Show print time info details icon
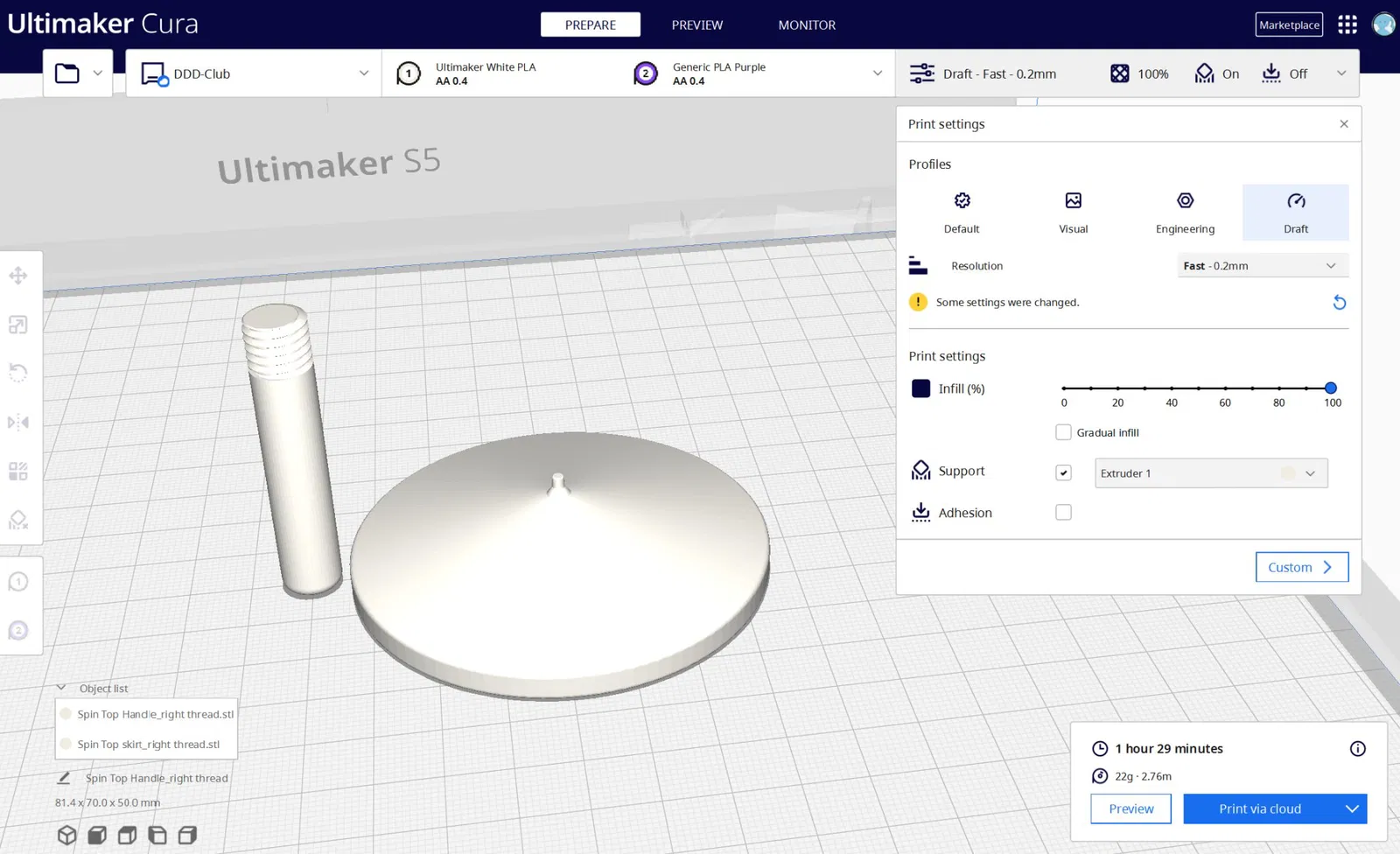Viewport: 1400px width, 854px height. point(1357,749)
